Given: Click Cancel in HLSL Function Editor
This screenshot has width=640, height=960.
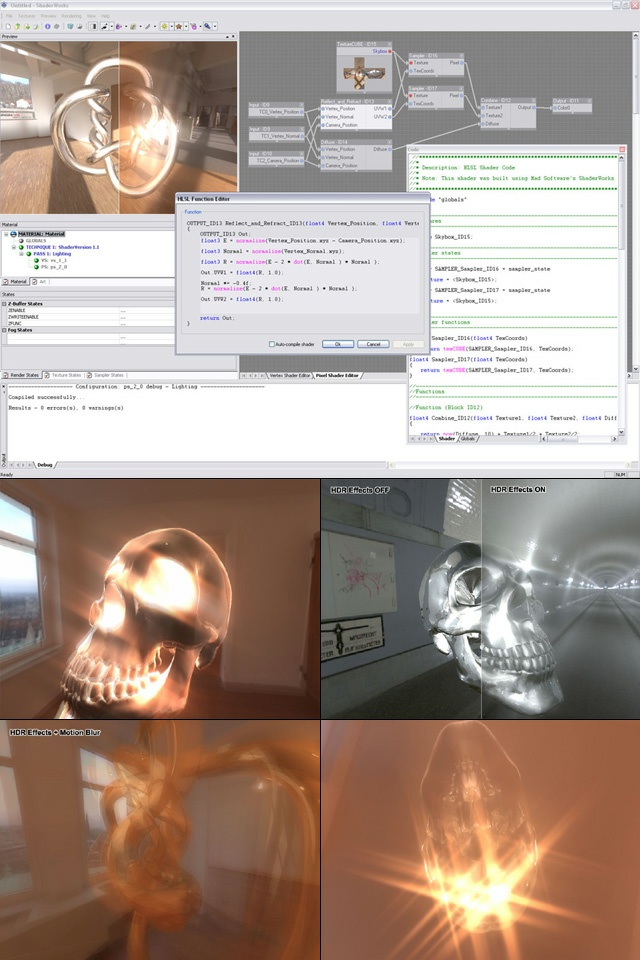Looking at the screenshot, I should tap(373, 344).
